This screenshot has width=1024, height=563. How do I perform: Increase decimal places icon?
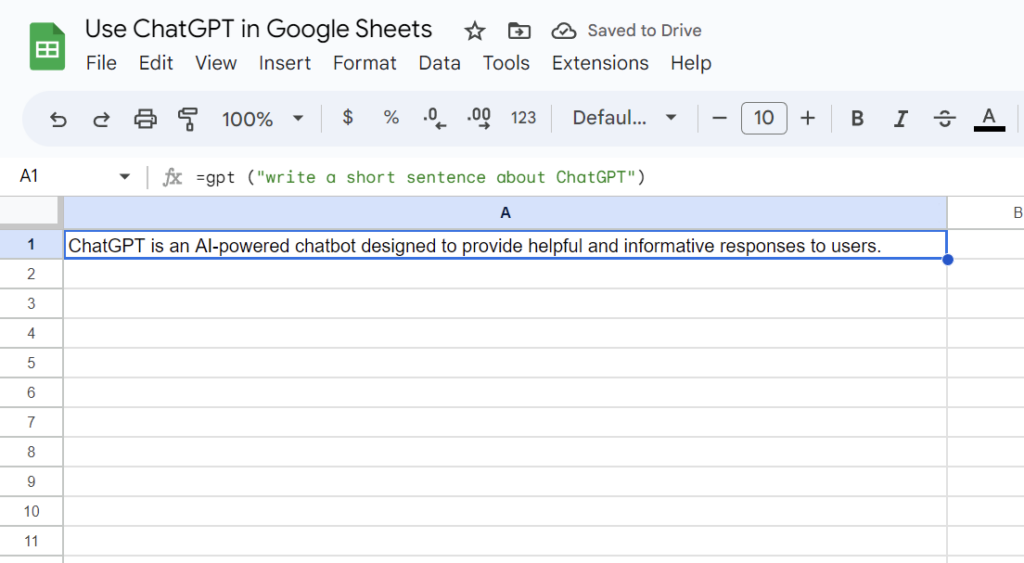click(x=479, y=119)
